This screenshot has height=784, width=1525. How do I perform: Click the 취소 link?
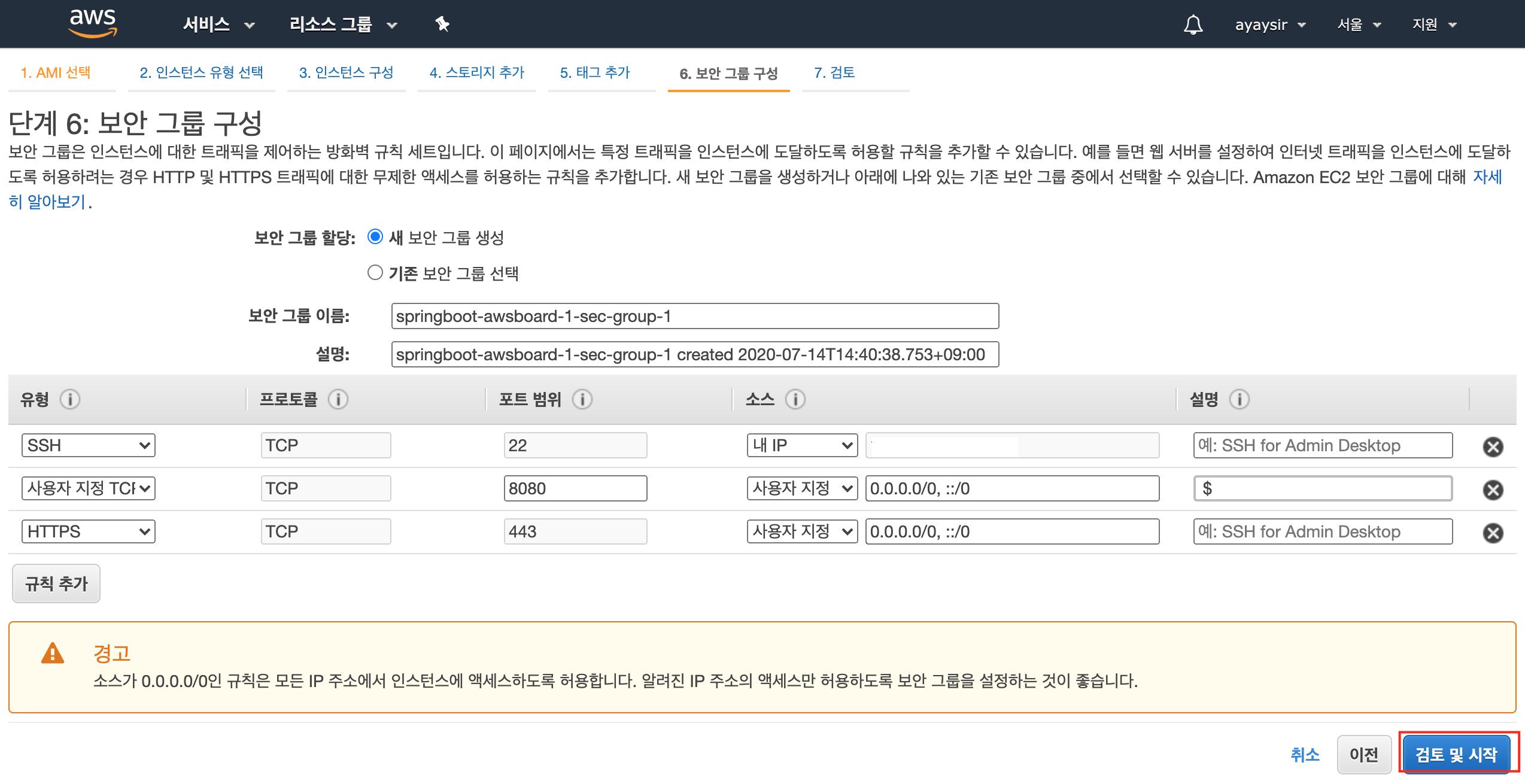pyautogui.click(x=1305, y=754)
